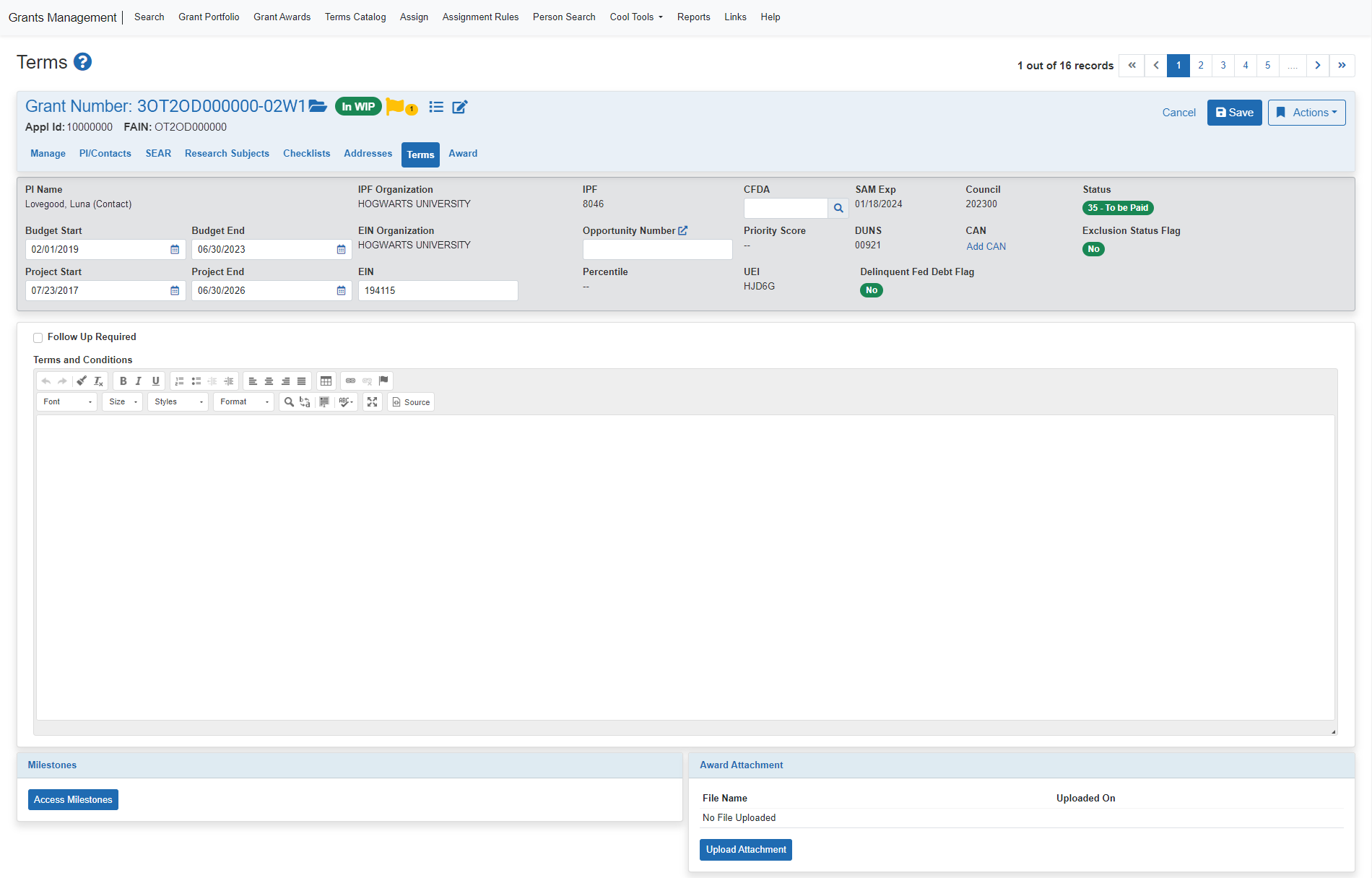Switch to the Award tab
1372x878 pixels.
click(463, 154)
